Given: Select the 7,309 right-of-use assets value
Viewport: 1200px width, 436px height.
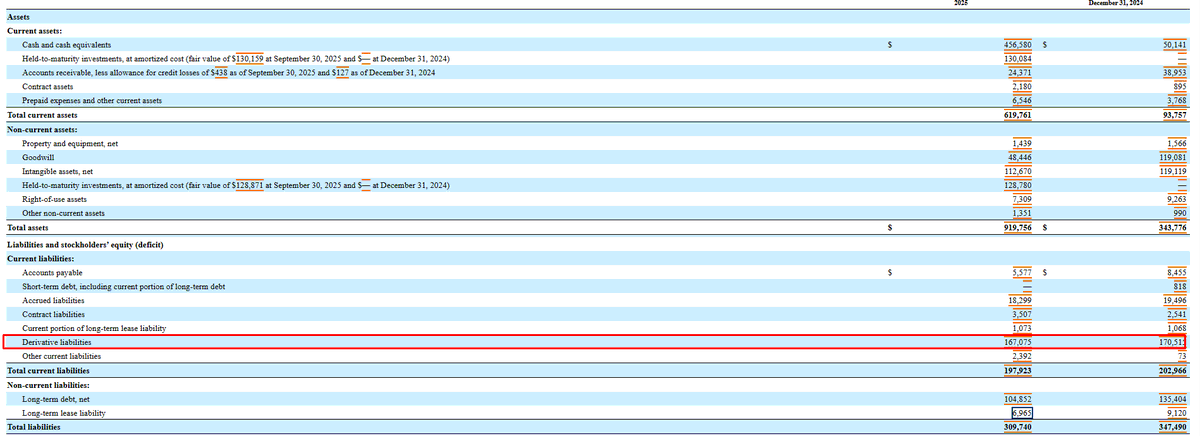Looking at the screenshot, I should coord(1023,200).
